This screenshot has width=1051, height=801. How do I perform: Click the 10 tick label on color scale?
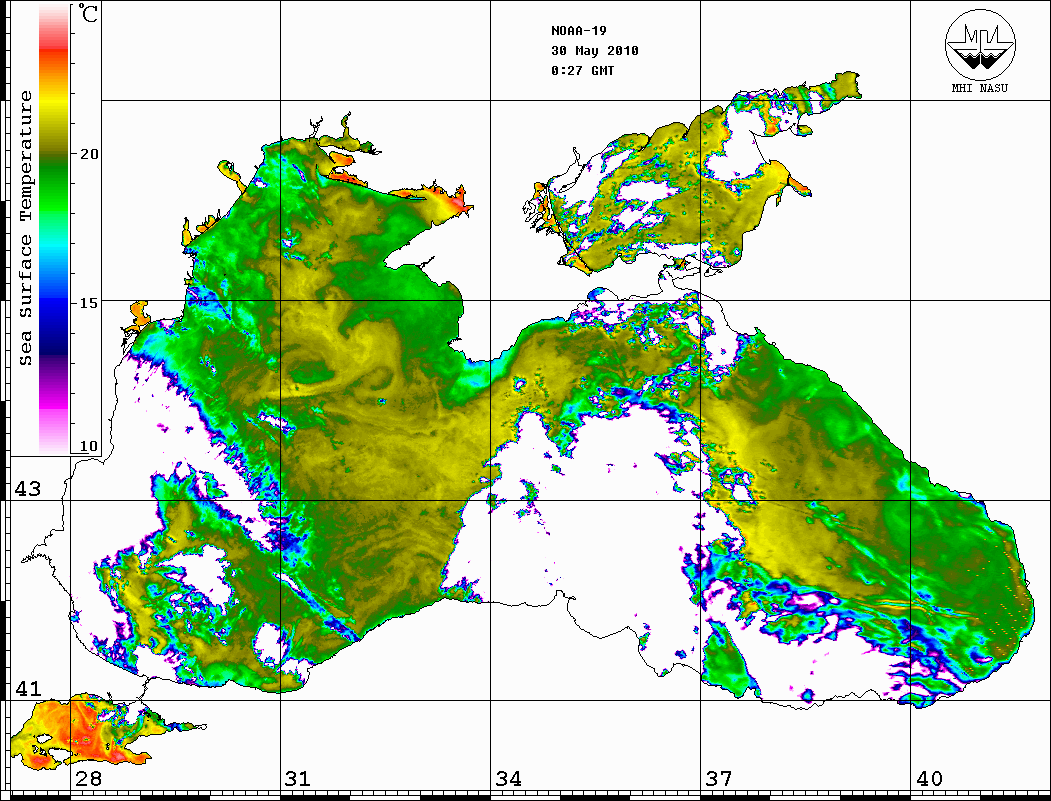tap(88, 446)
